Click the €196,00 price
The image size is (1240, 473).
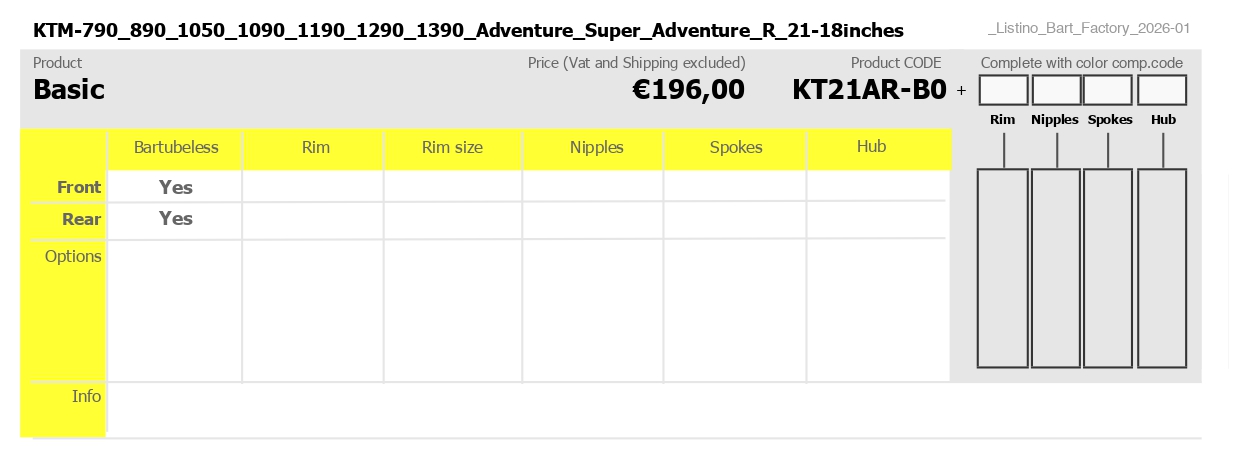pos(689,90)
